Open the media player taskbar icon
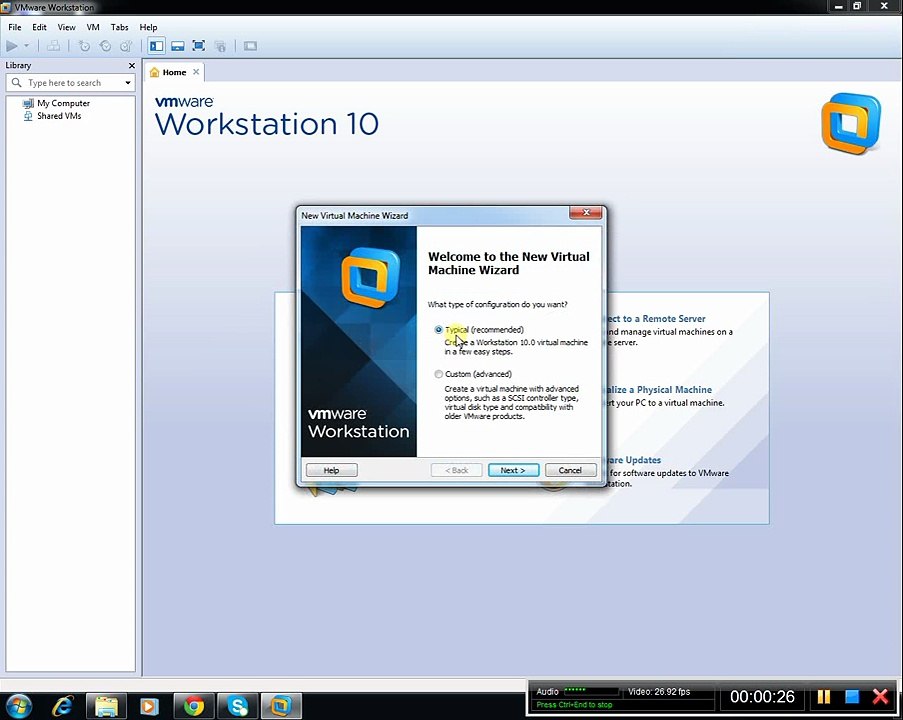The width and height of the screenshot is (903, 720). point(149,706)
